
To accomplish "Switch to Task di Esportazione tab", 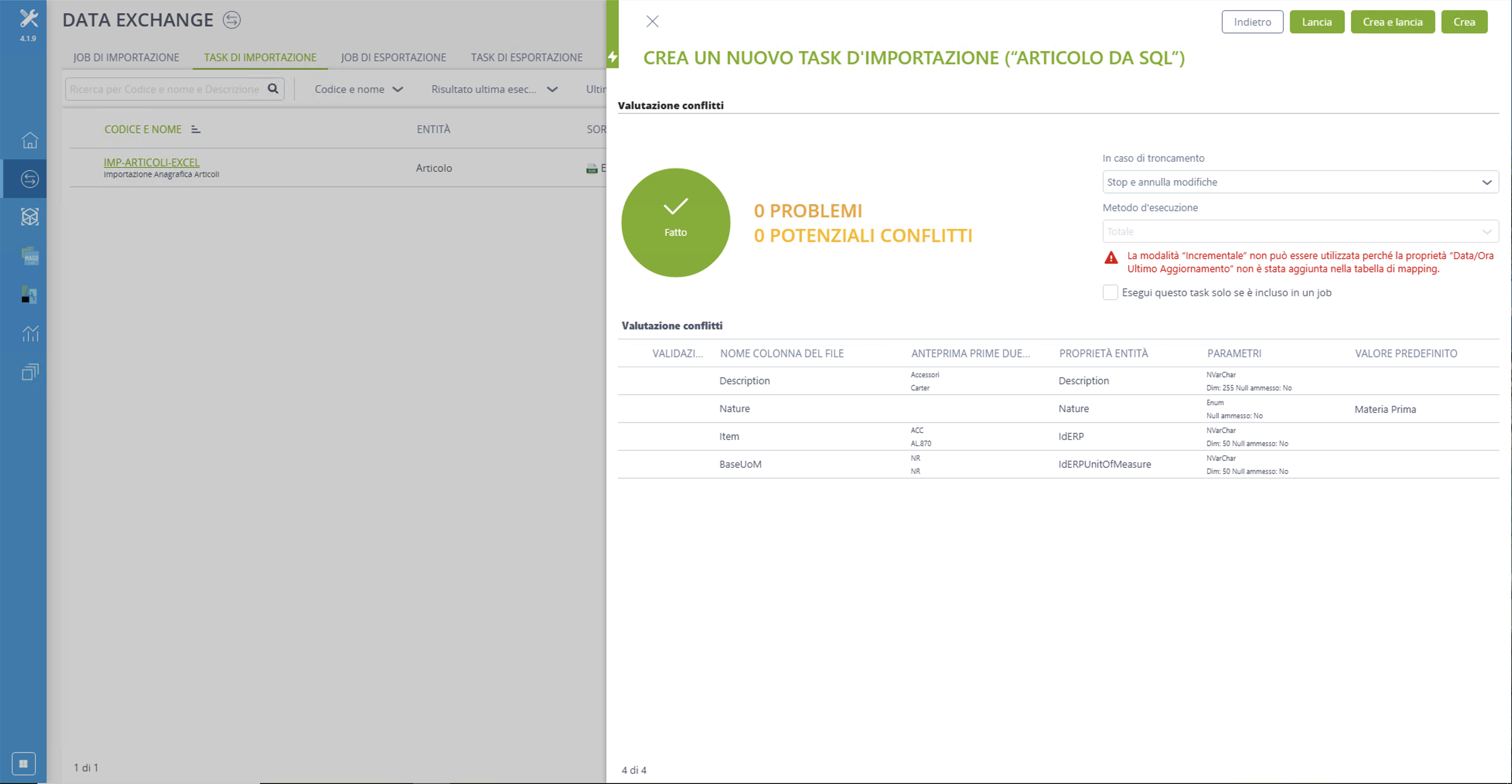I will click(x=527, y=58).
